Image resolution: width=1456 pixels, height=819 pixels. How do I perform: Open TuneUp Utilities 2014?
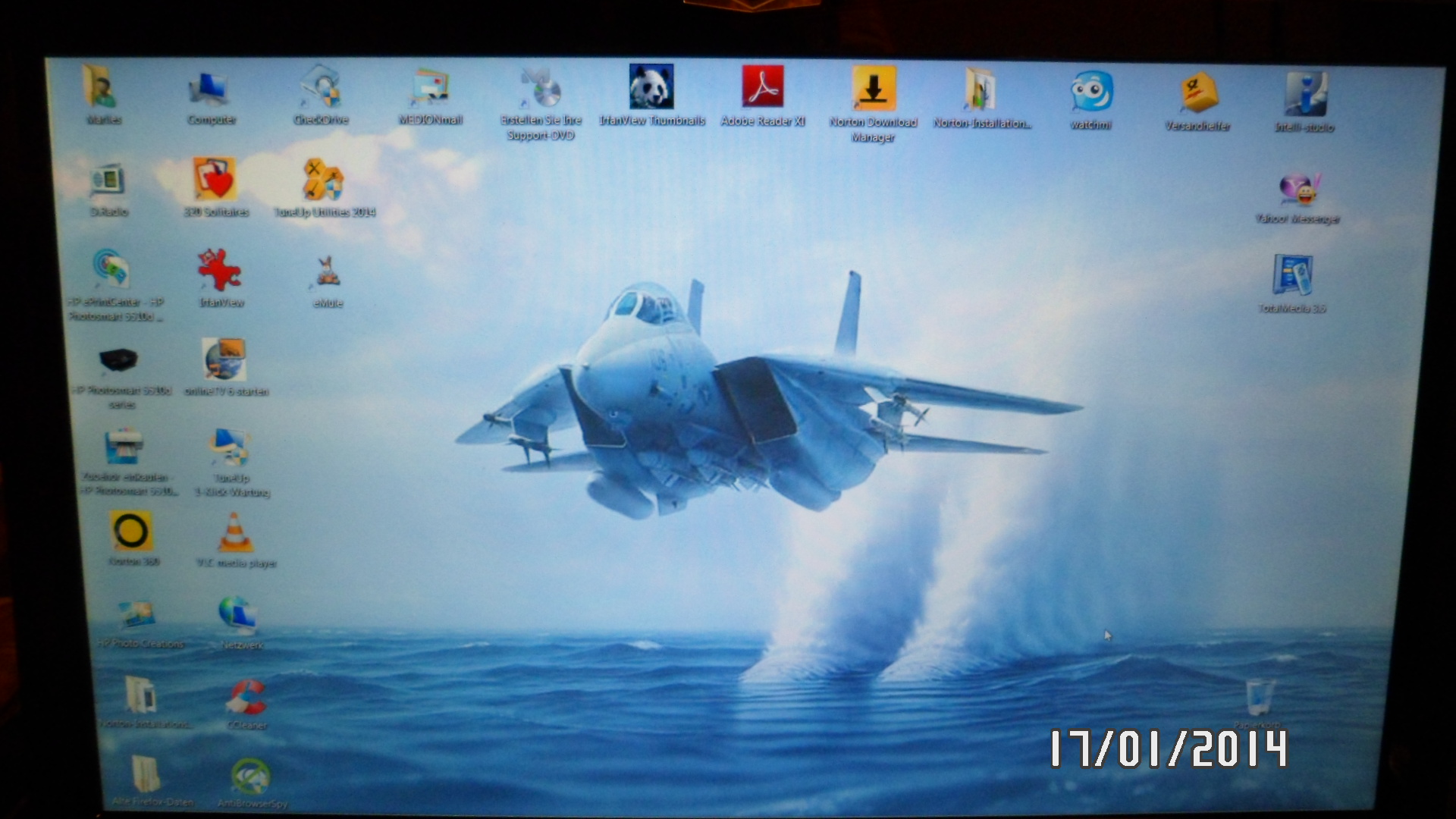324,187
